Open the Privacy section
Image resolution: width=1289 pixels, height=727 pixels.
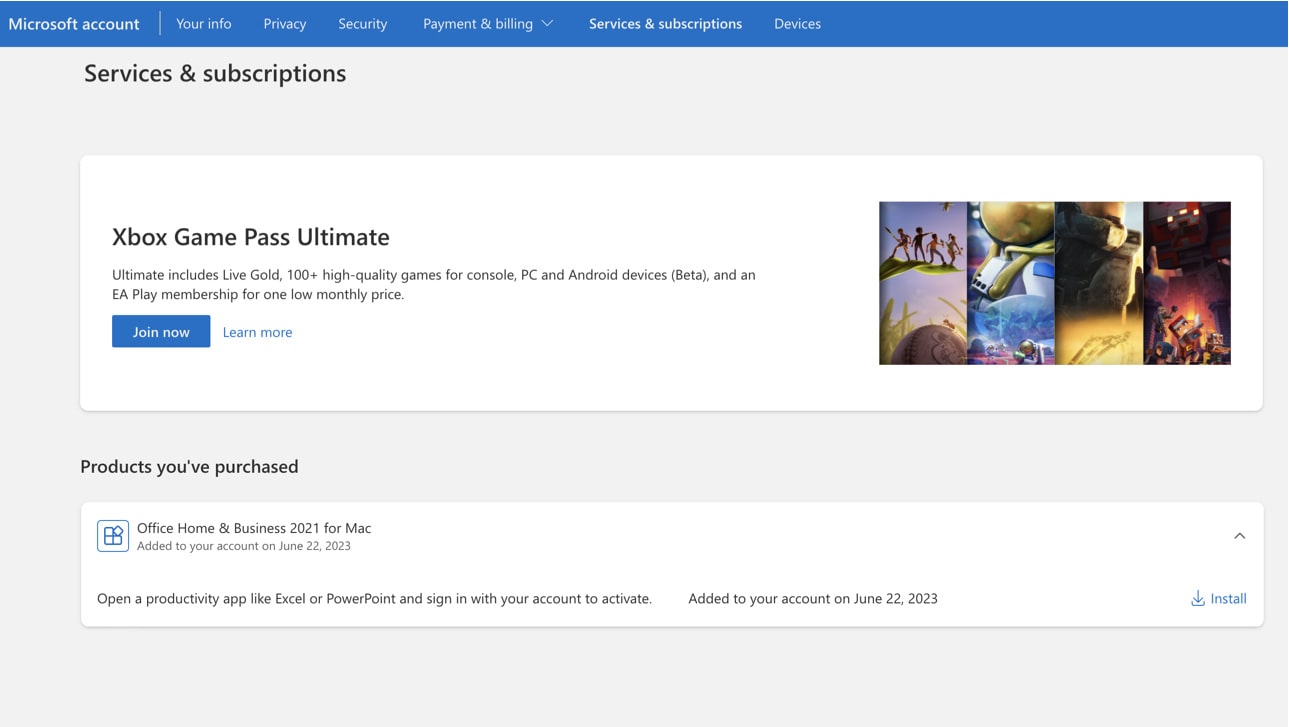pyautogui.click(x=285, y=24)
